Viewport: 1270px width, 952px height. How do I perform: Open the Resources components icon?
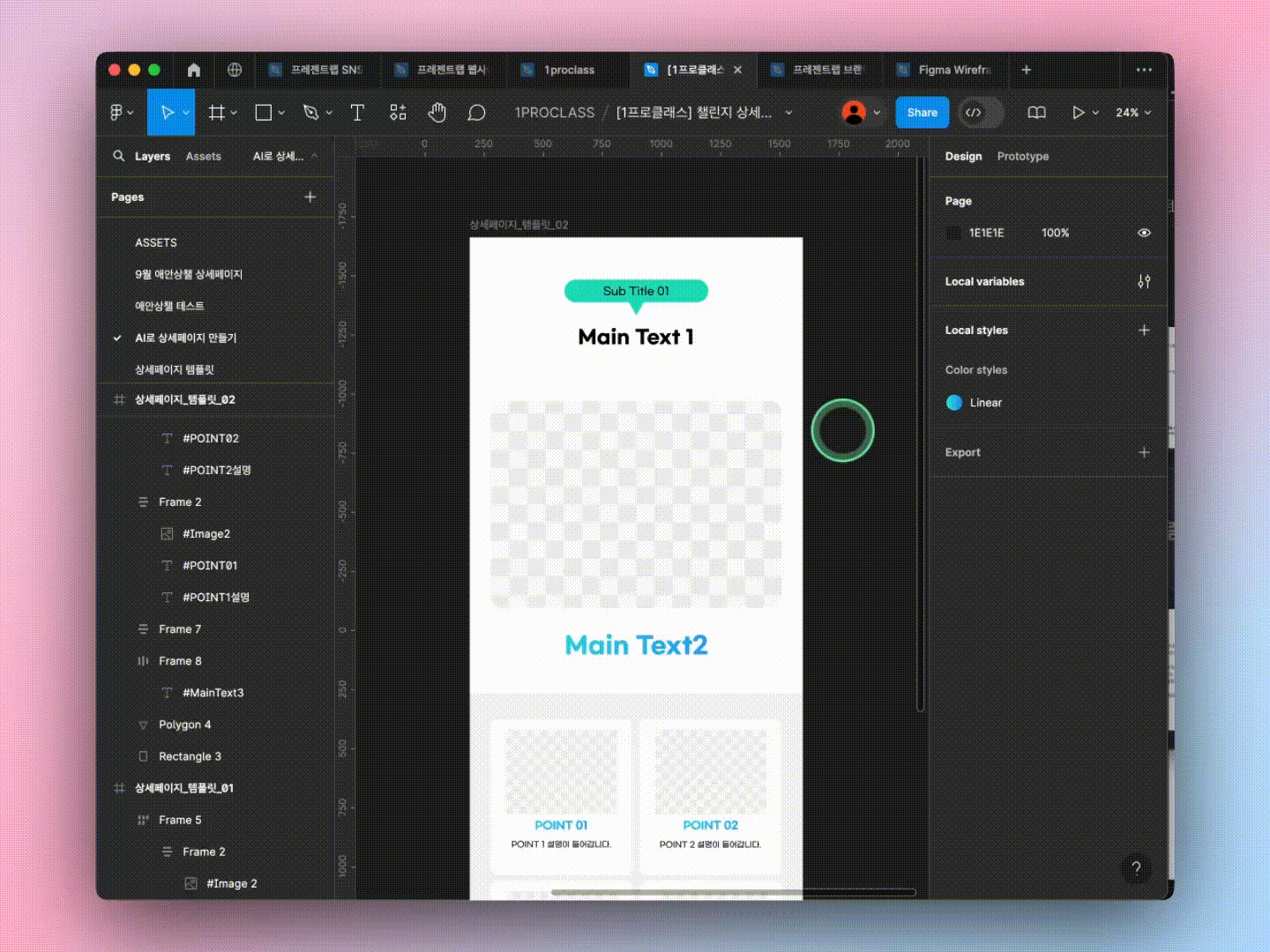pos(398,112)
